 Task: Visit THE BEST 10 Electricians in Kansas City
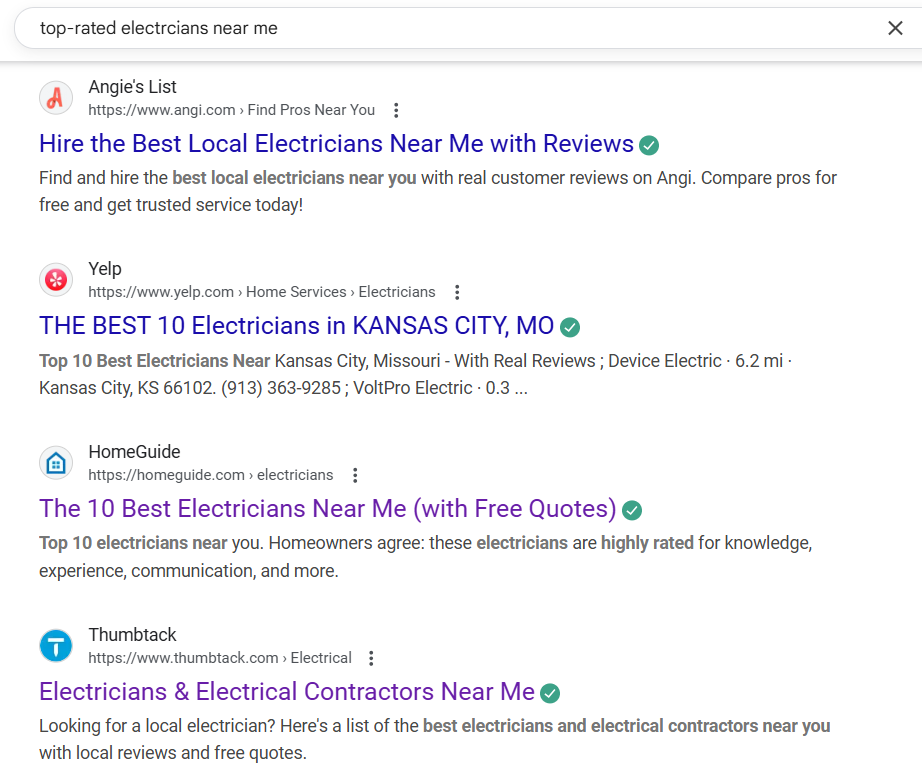click(295, 326)
